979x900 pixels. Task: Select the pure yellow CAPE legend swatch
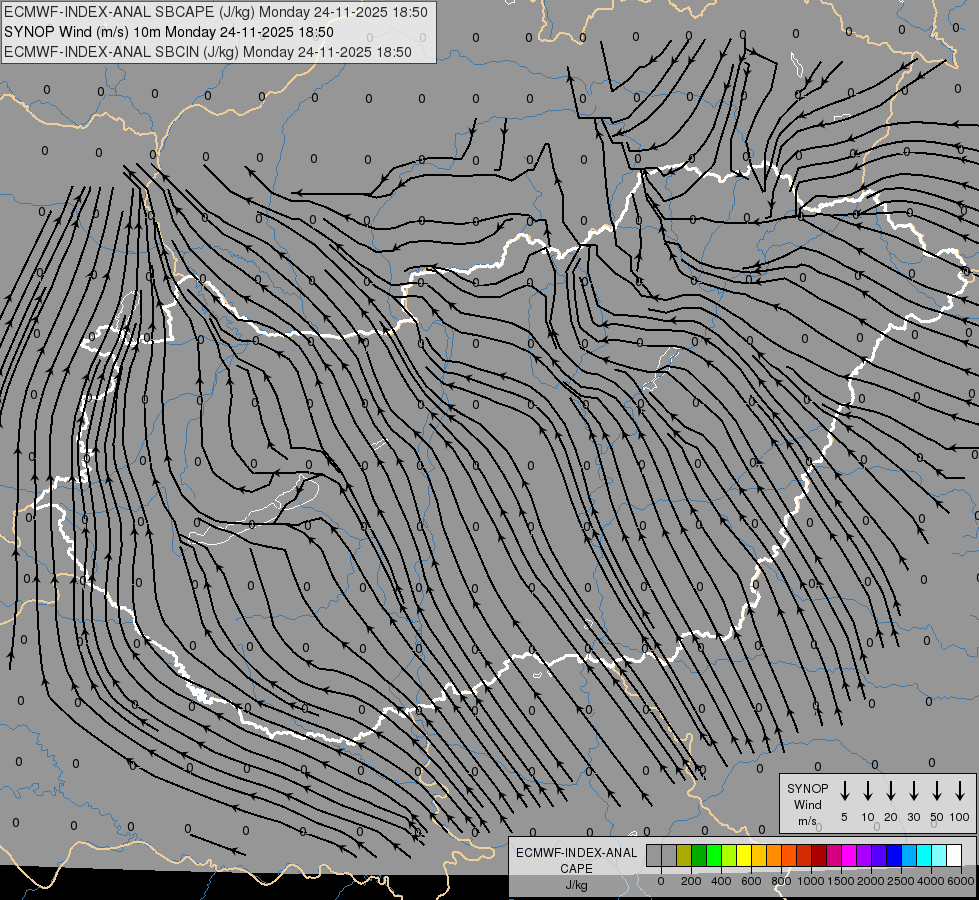(744, 855)
